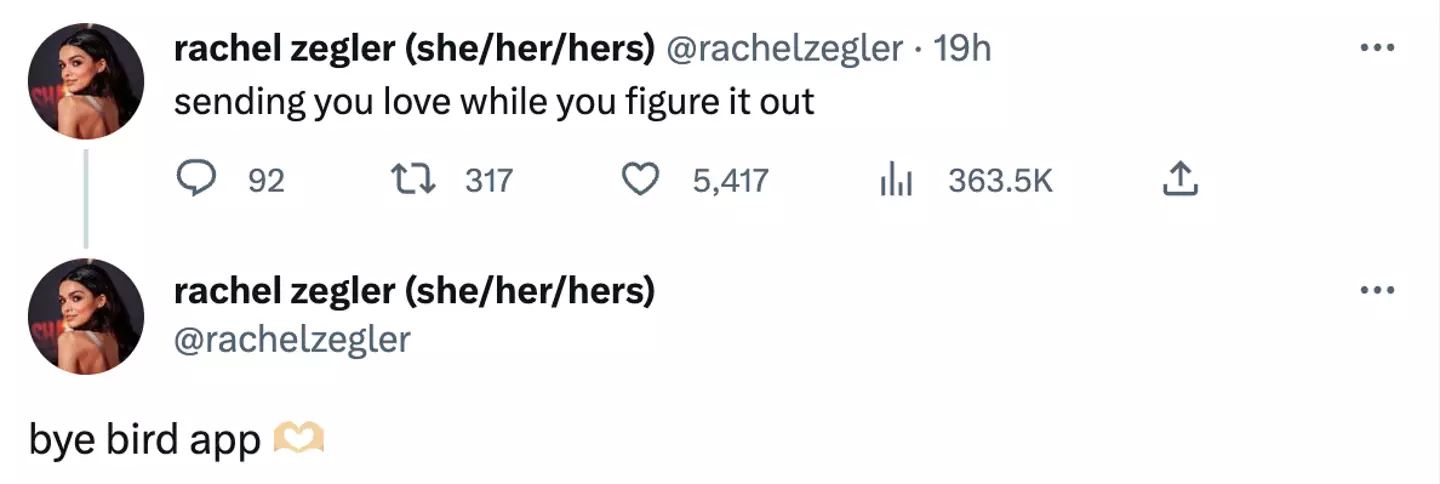Open the 19h timestamp link
Viewport: 1440px width, 484px height.
pos(961,48)
